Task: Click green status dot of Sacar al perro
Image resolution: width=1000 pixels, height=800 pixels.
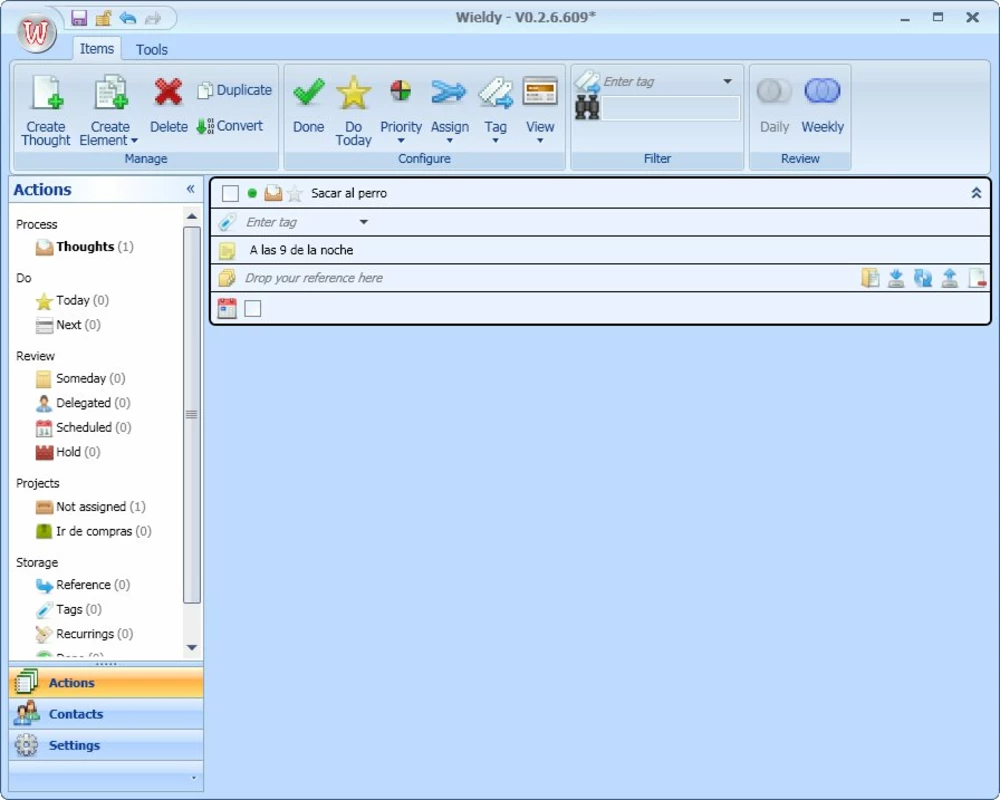Action: (252, 193)
